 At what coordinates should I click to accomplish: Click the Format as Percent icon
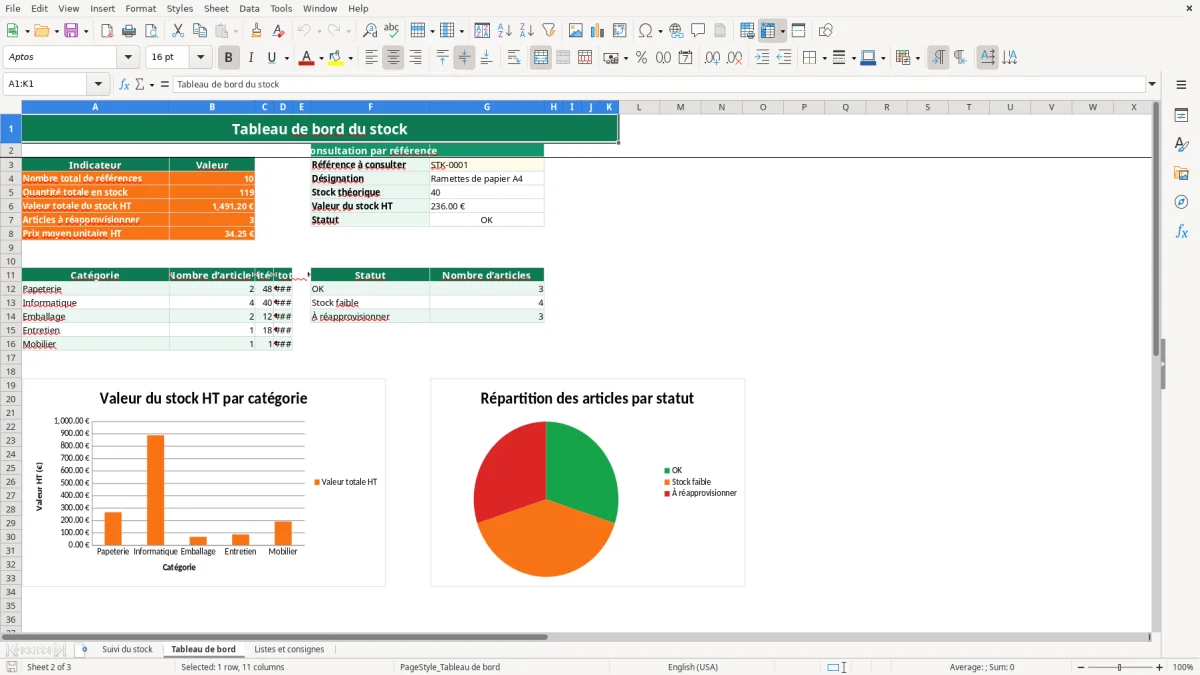click(x=641, y=58)
